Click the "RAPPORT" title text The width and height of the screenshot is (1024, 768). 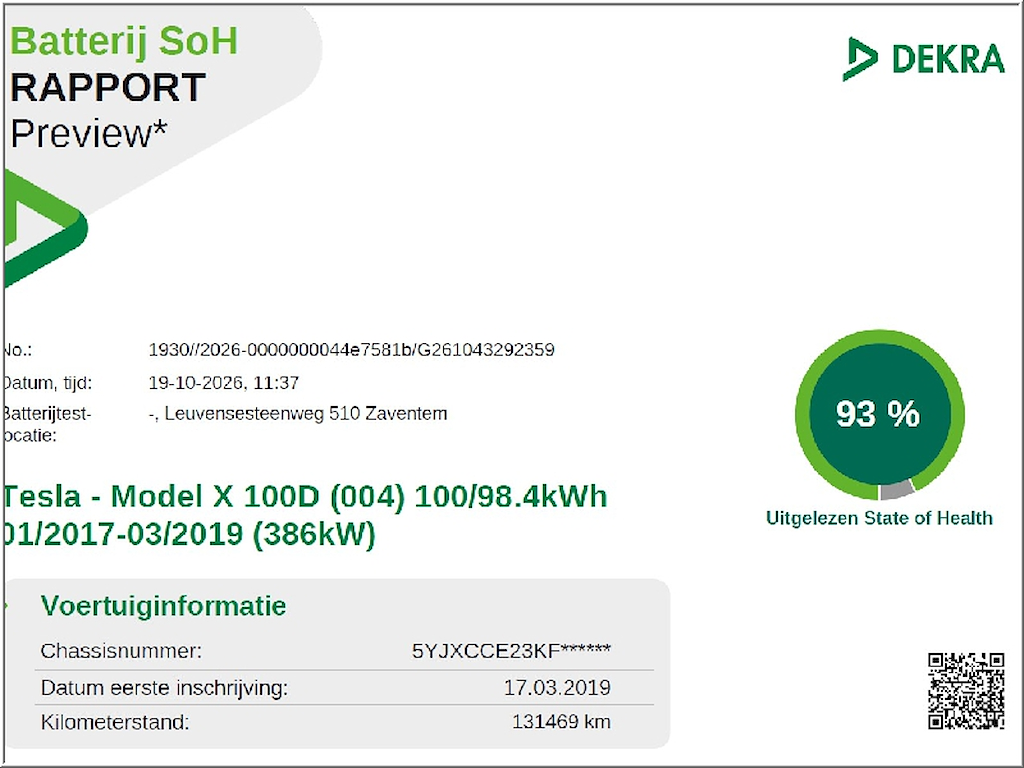108,88
